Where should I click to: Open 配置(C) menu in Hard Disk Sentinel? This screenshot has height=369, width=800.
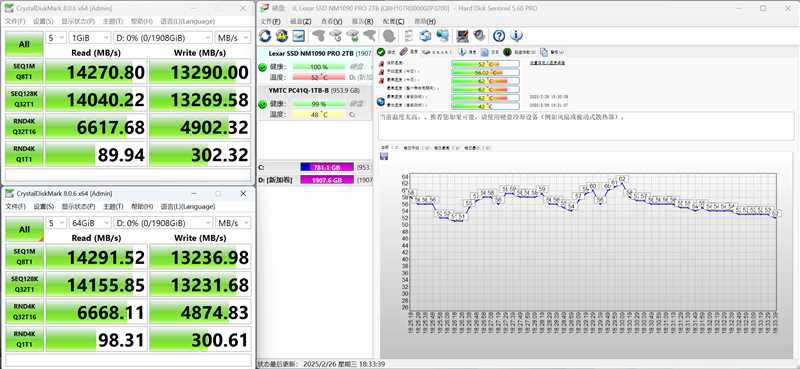click(393, 21)
